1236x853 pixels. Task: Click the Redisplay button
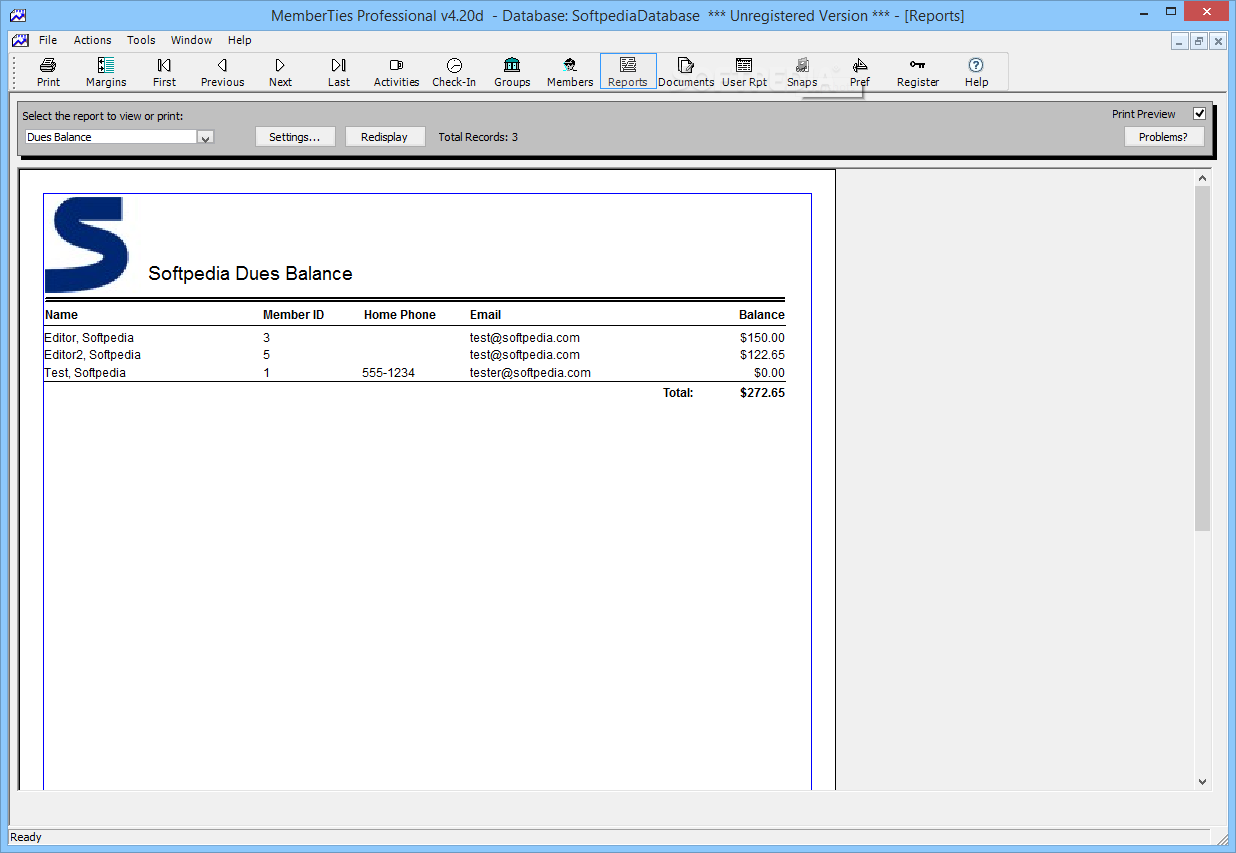point(385,137)
